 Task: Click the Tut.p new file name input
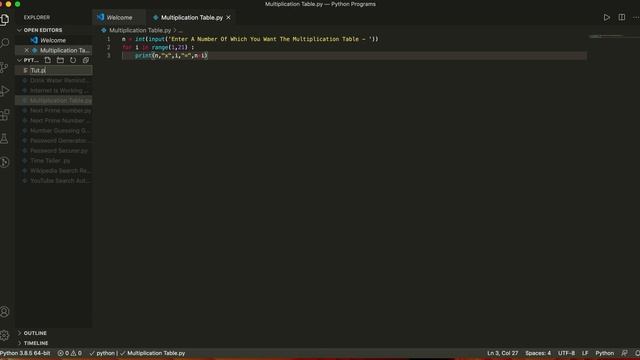[x=60, y=71]
